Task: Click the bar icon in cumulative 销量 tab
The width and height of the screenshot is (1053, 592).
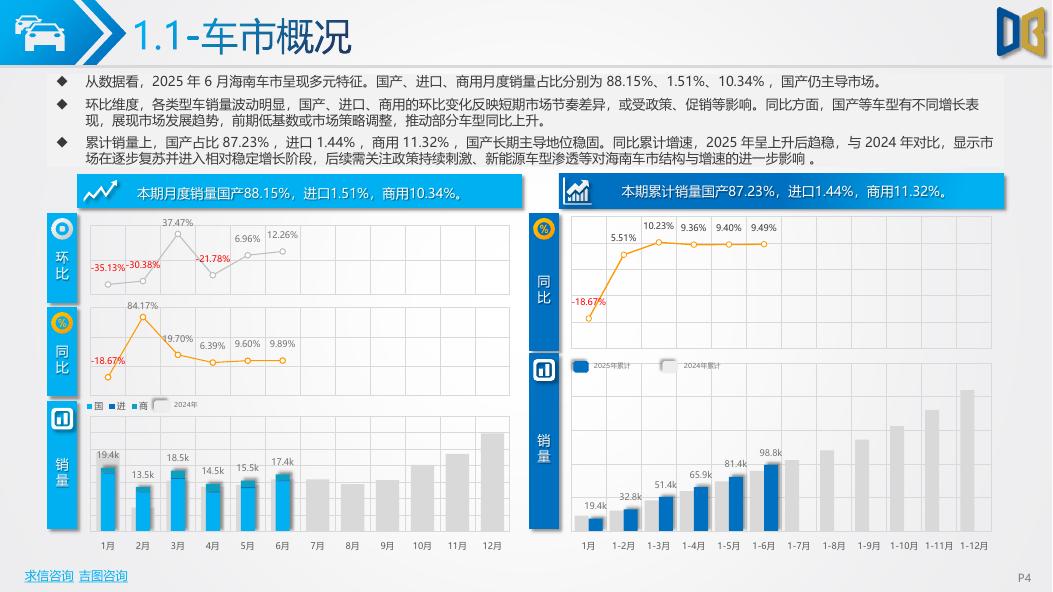Action: click(543, 370)
